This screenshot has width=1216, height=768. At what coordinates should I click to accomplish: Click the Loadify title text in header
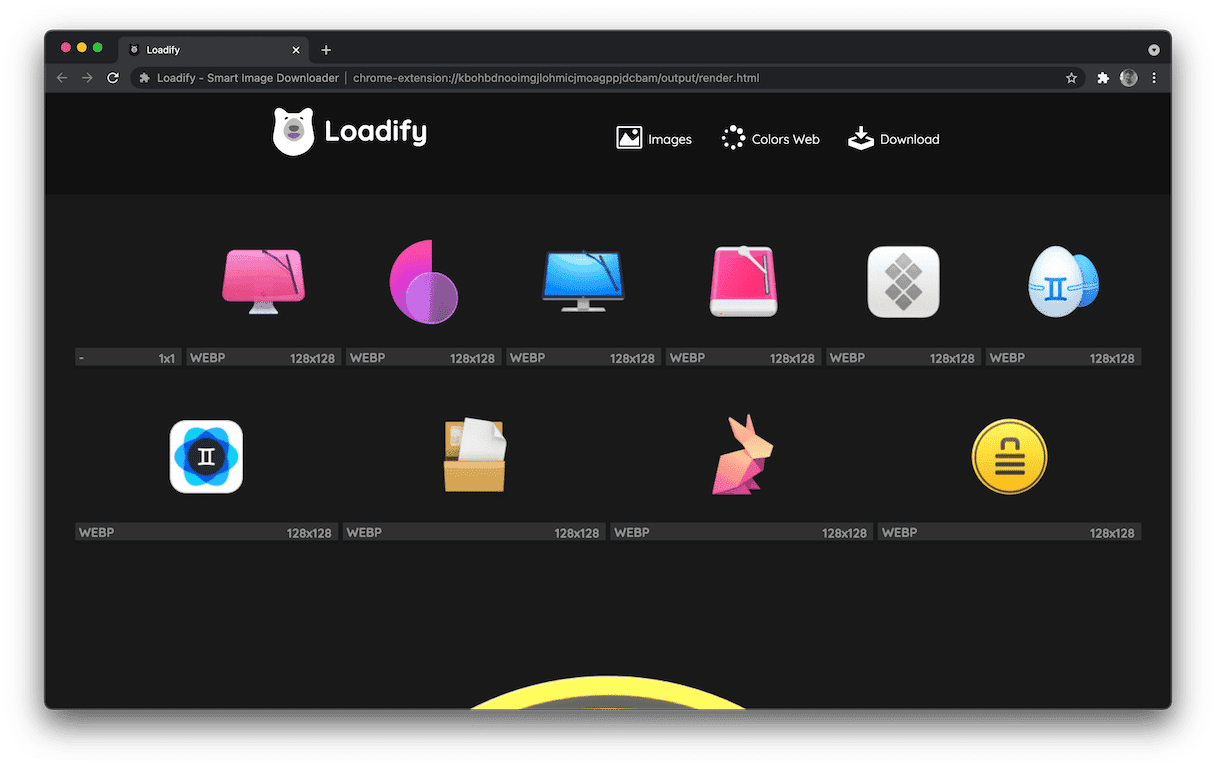pyautogui.click(x=376, y=132)
